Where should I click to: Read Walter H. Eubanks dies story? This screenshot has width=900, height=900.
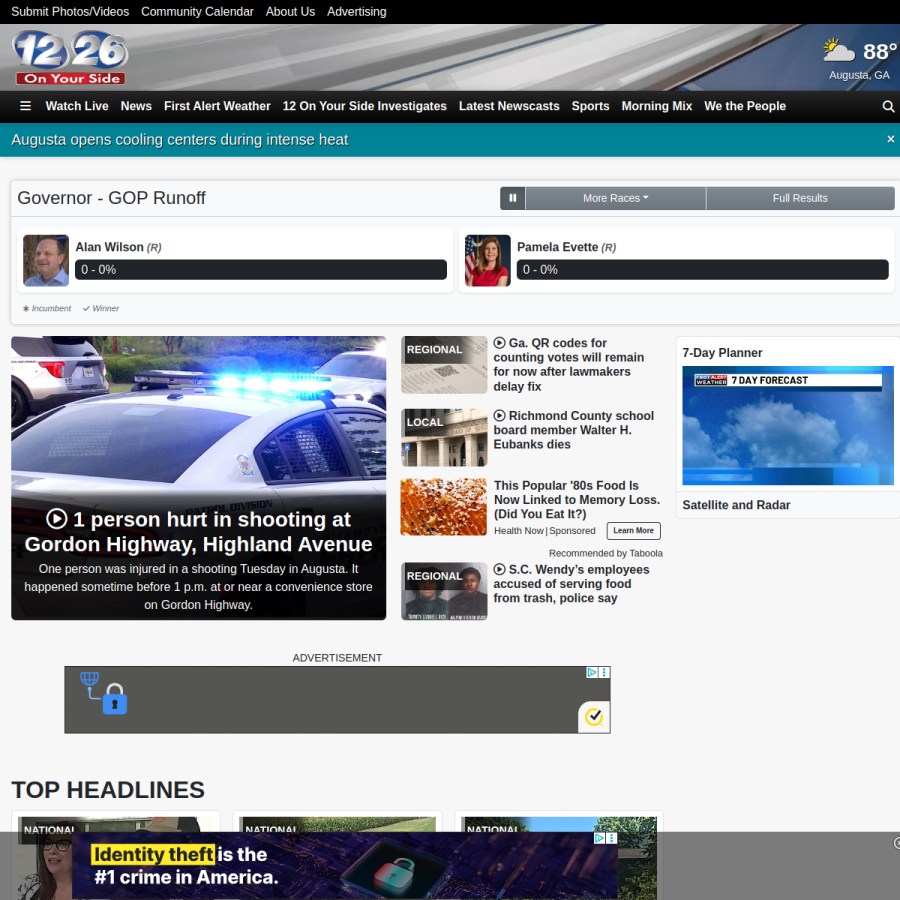(x=573, y=430)
